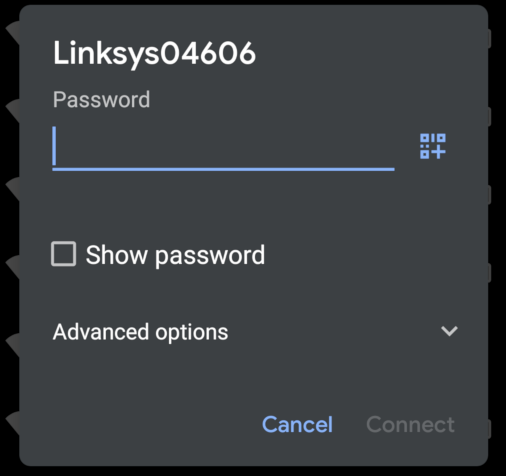Click the blue QR code plus icon
The image size is (506, 476).
433,146
